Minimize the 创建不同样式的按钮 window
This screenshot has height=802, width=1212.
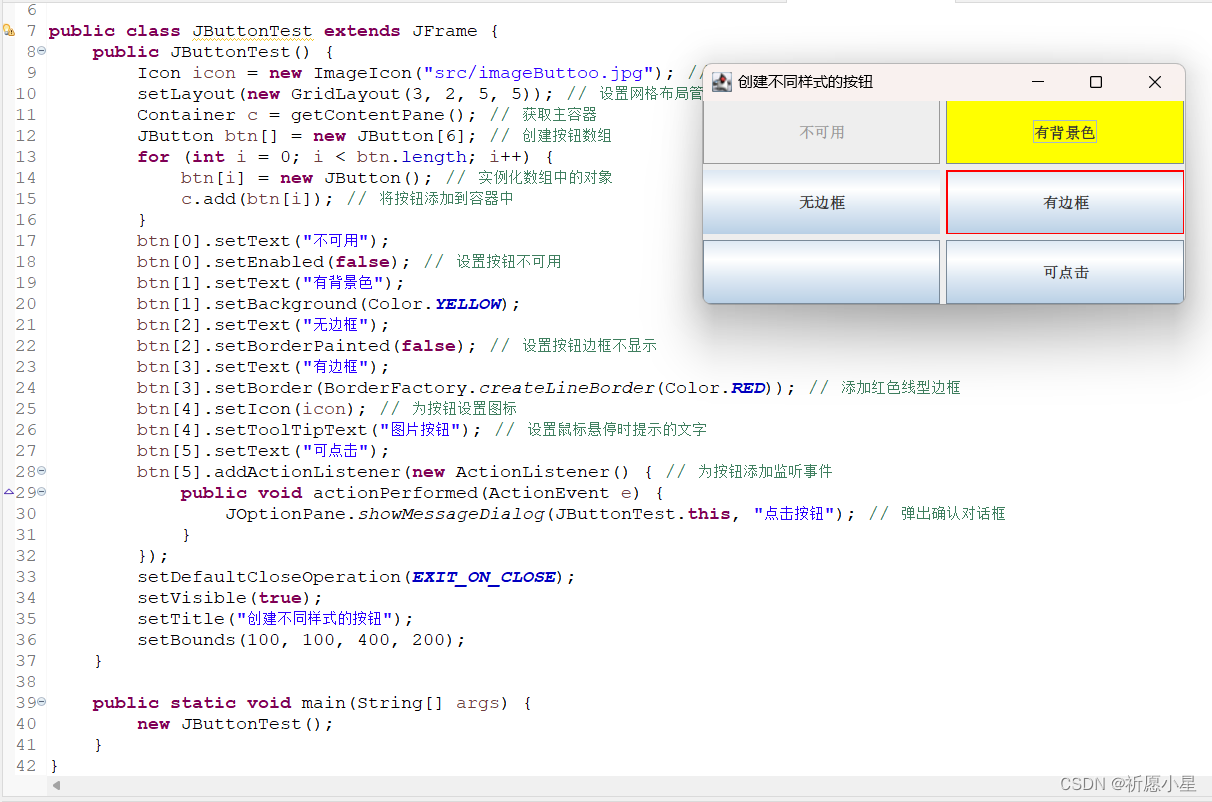(x=1037, y=82)
